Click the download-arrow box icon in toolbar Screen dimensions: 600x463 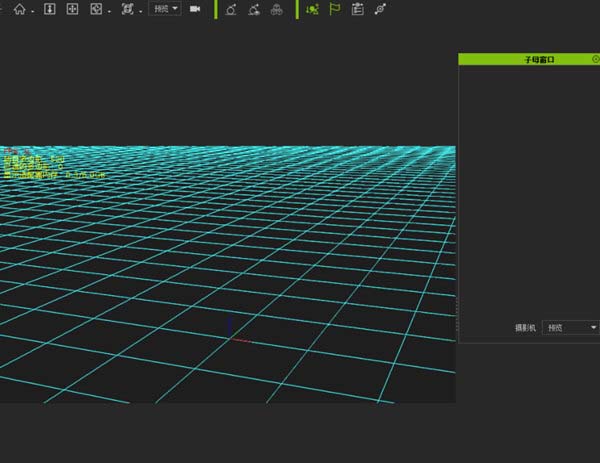pos(49,9)
